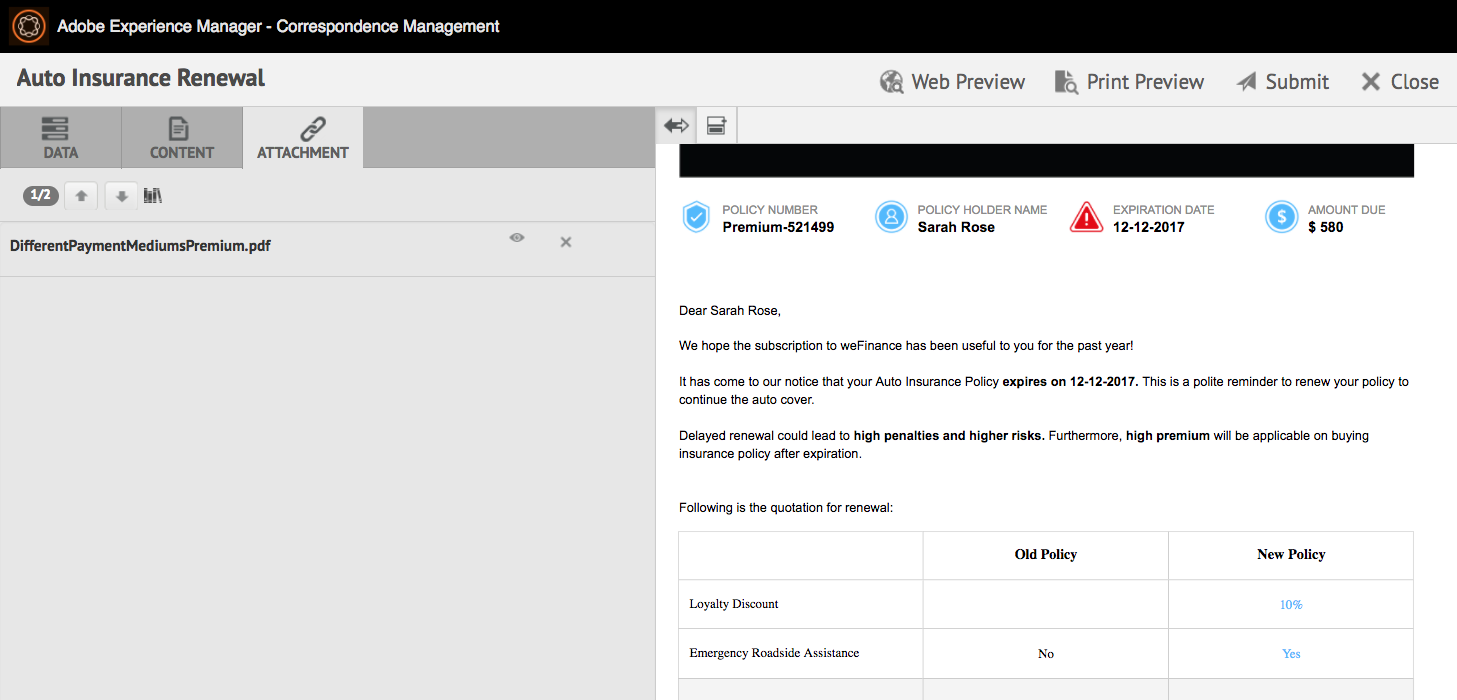Image resolution: width=1457 pixels, height=700 pixels.
Task: Click the icon next to double-arrow
Action: [716, 125]
